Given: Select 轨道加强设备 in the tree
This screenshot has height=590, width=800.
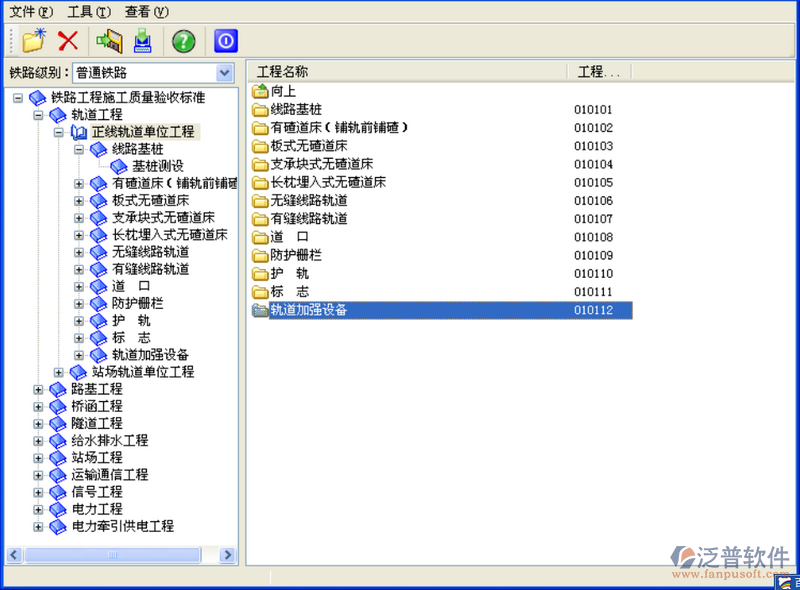Looking at the screenshot, I should click(x=151, y=355).
